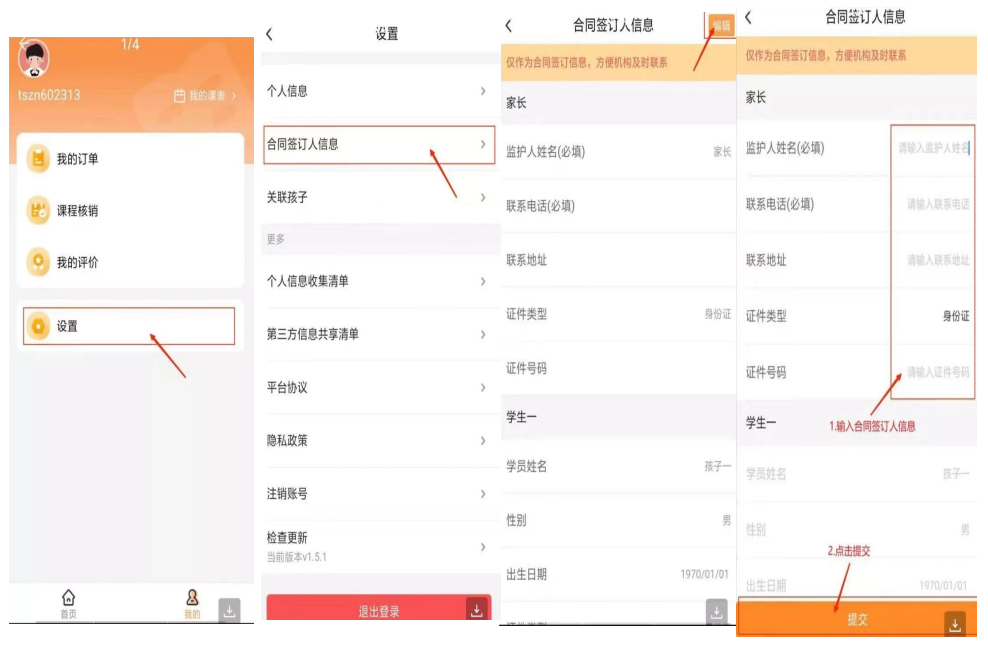Click the 平台协议 row chevron

pyautogui.click(x=483, y=387)
